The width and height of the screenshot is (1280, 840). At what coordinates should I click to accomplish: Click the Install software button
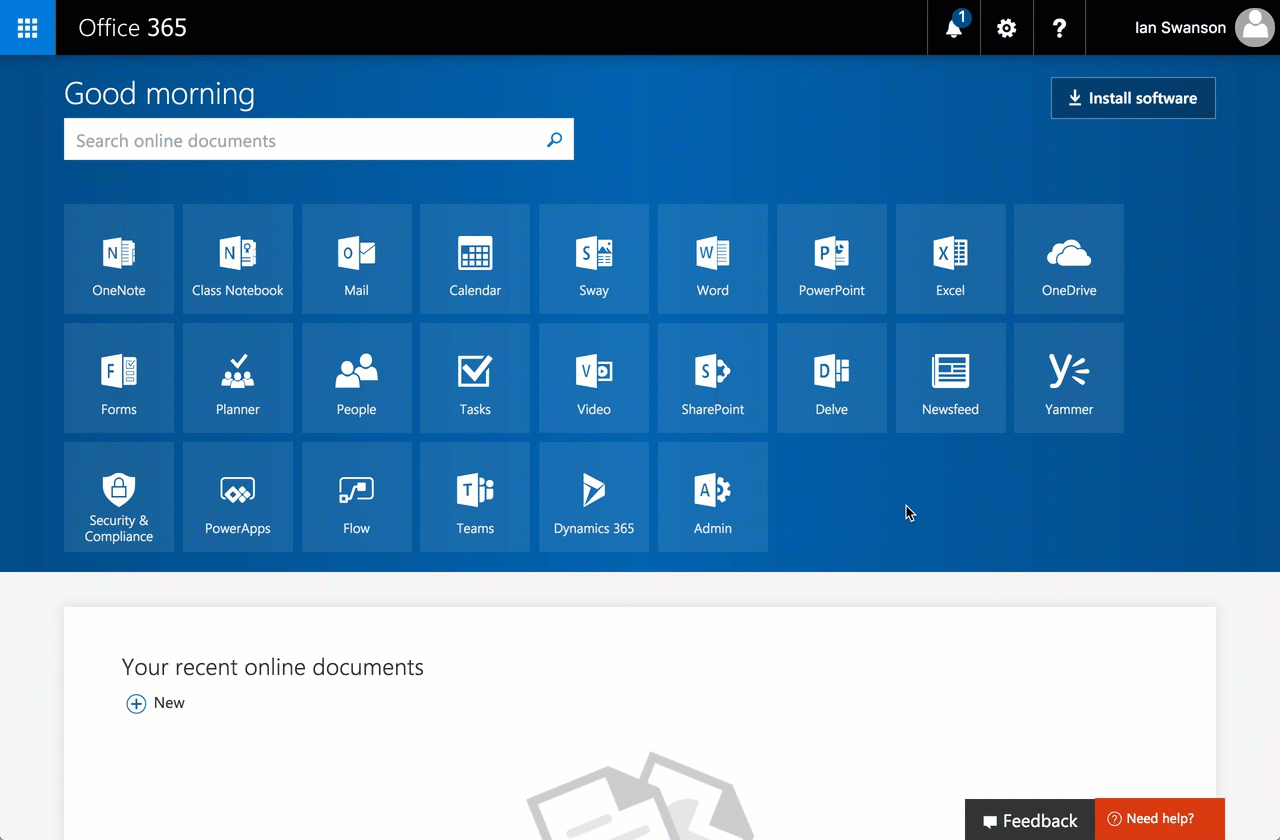coord(1133,98)
